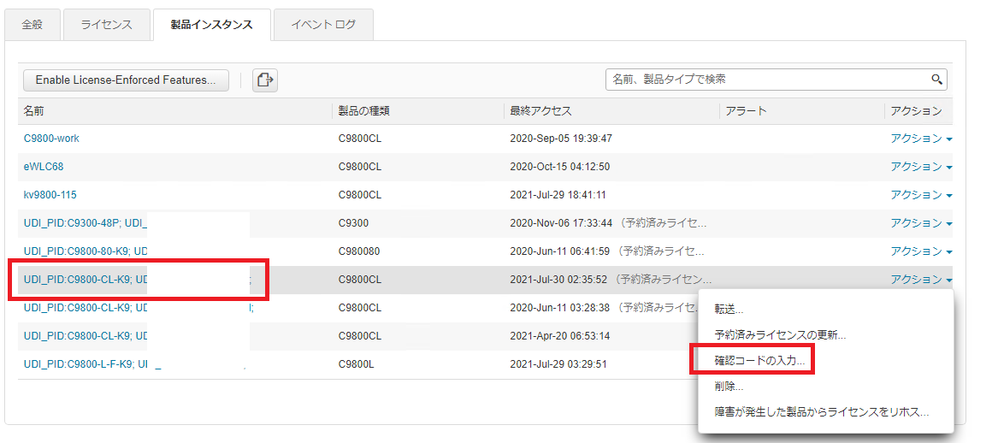
Task: Expand アクション dropdown for C9300 row
Action: 921,223
